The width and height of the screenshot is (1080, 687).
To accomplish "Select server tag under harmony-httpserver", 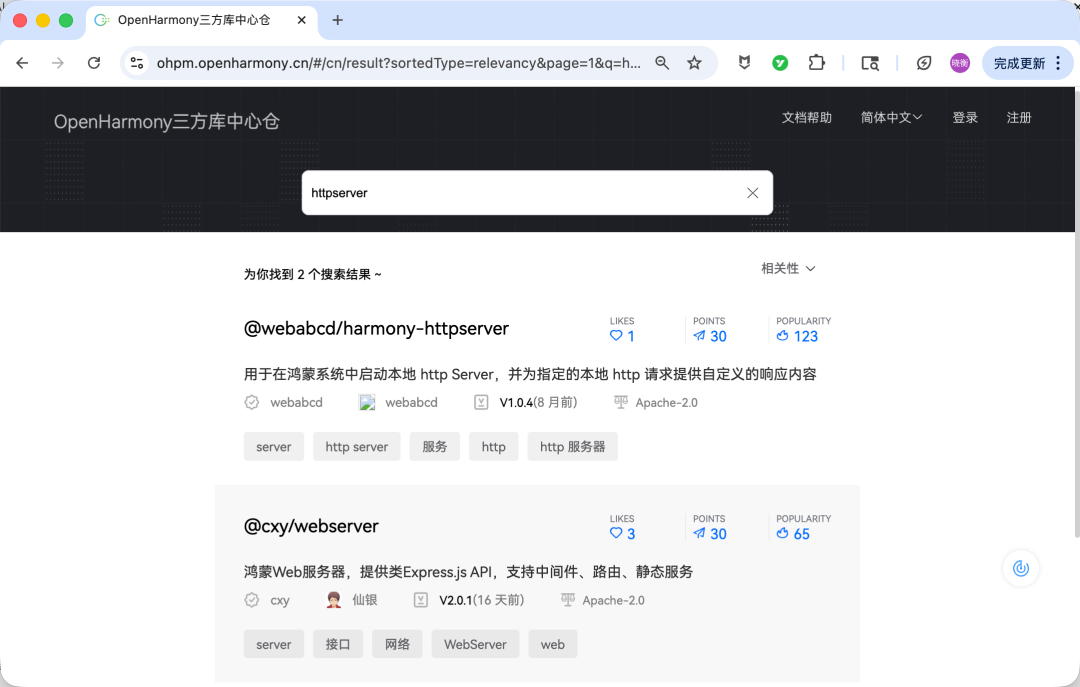I will (273, 447).
